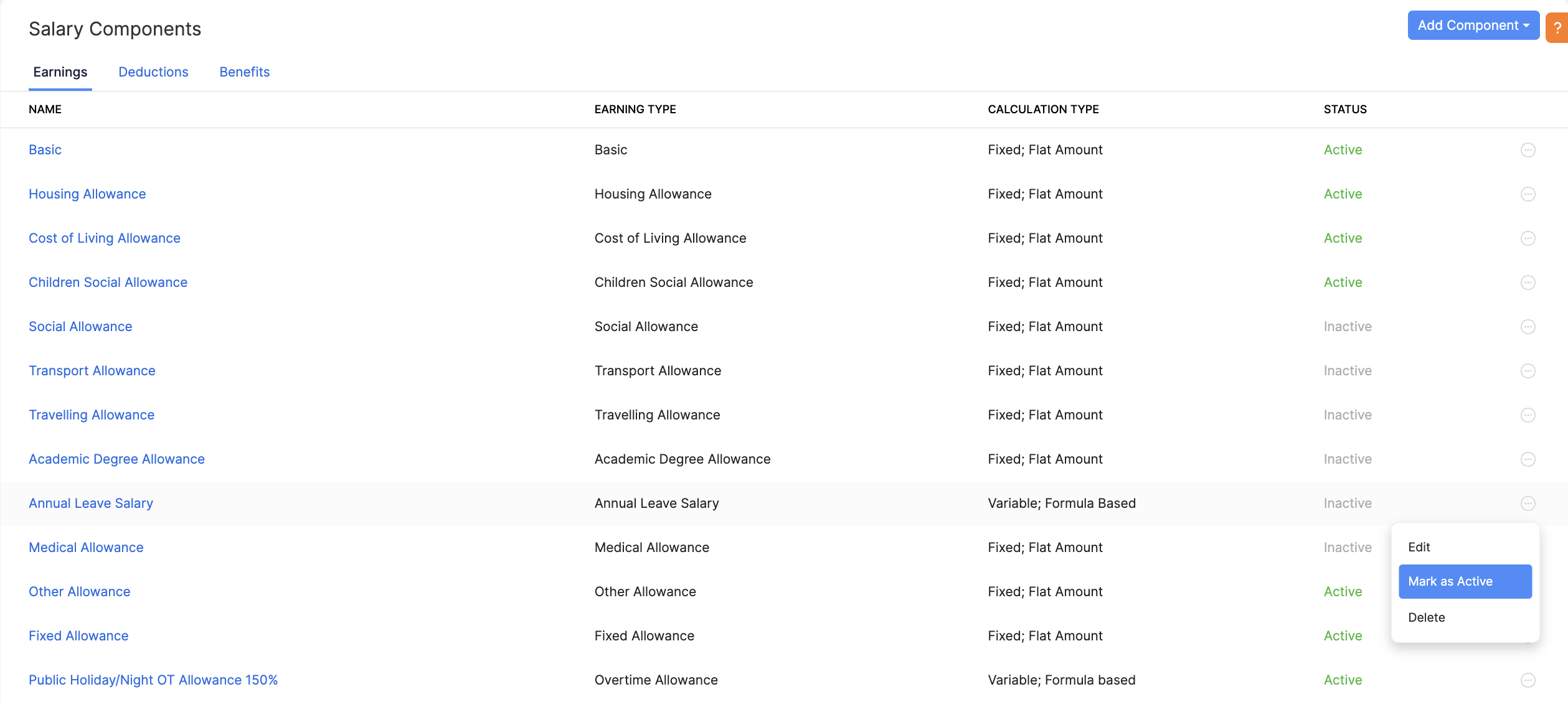This screenshot has width=1568, height=702.
Task: Select Mark as Active in context menu
Action: tap(1465, 581)
